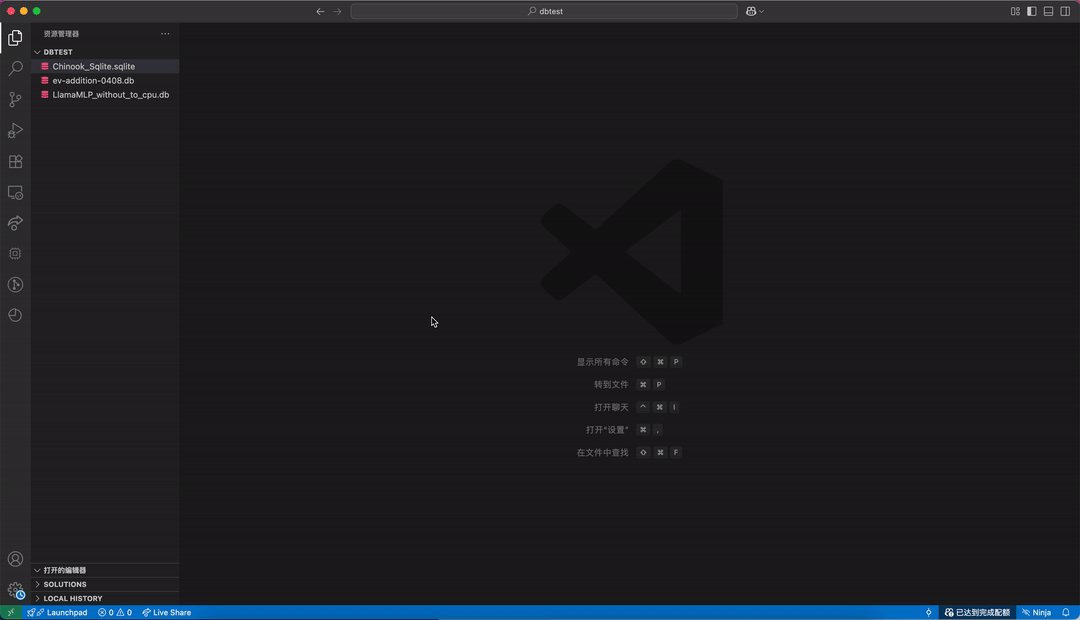Click Launchpad in the status bar
Image resolution: width=1080 pixels, height=620 pixels.
[57, 612]
